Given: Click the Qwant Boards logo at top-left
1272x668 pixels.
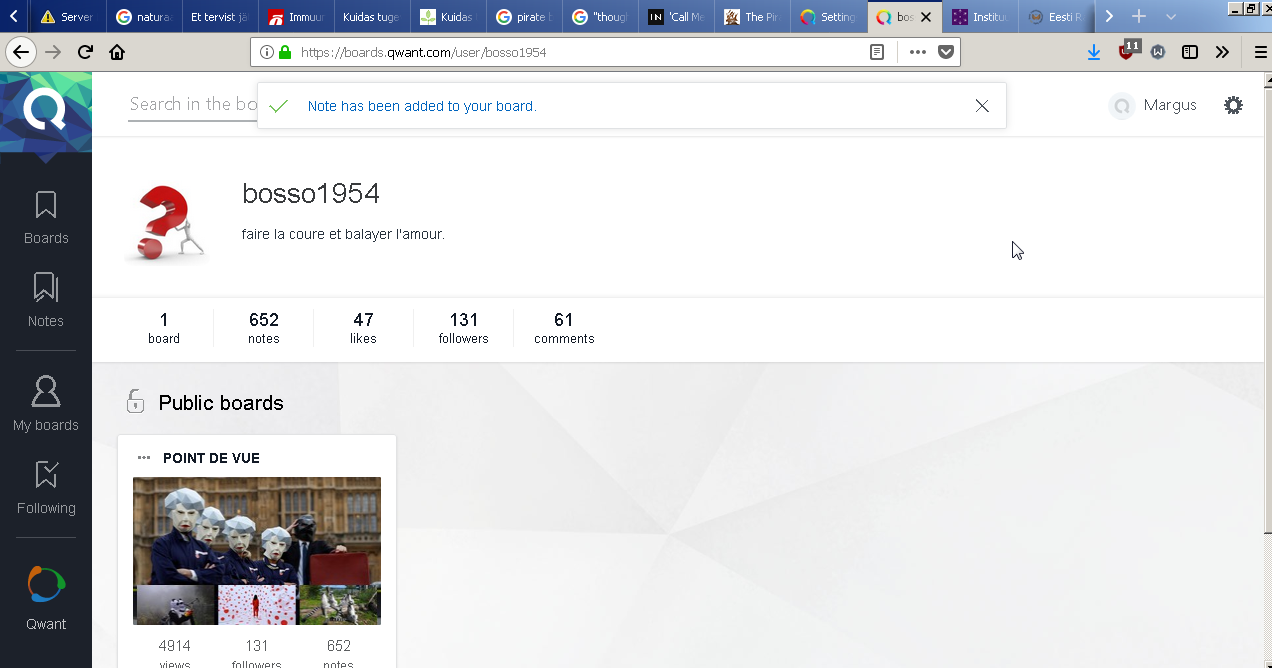Looking at the screenshot, I should point(46,112).
